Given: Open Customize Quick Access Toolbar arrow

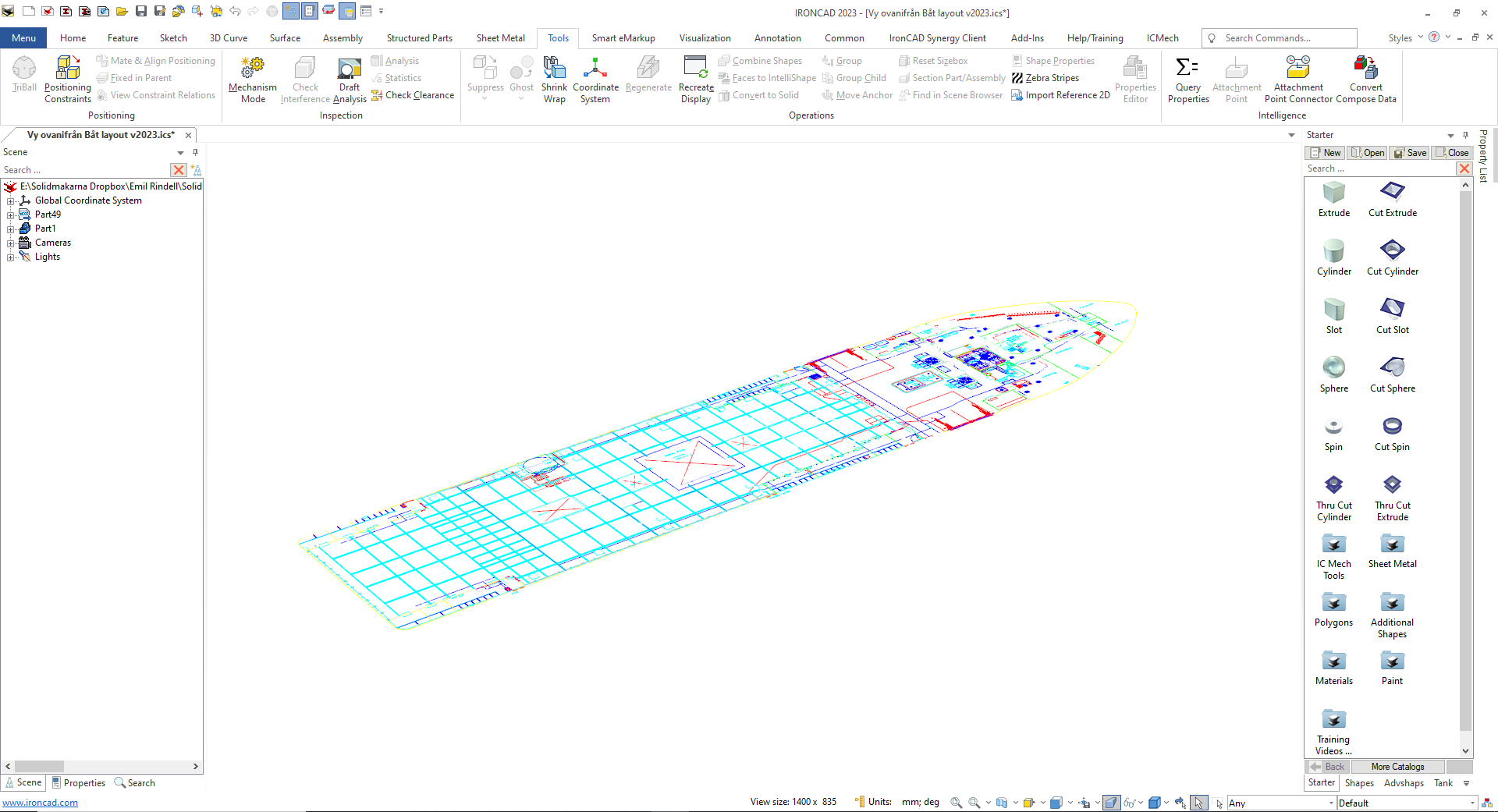Looking at the screenshot, I should click(x=382, y=11).
